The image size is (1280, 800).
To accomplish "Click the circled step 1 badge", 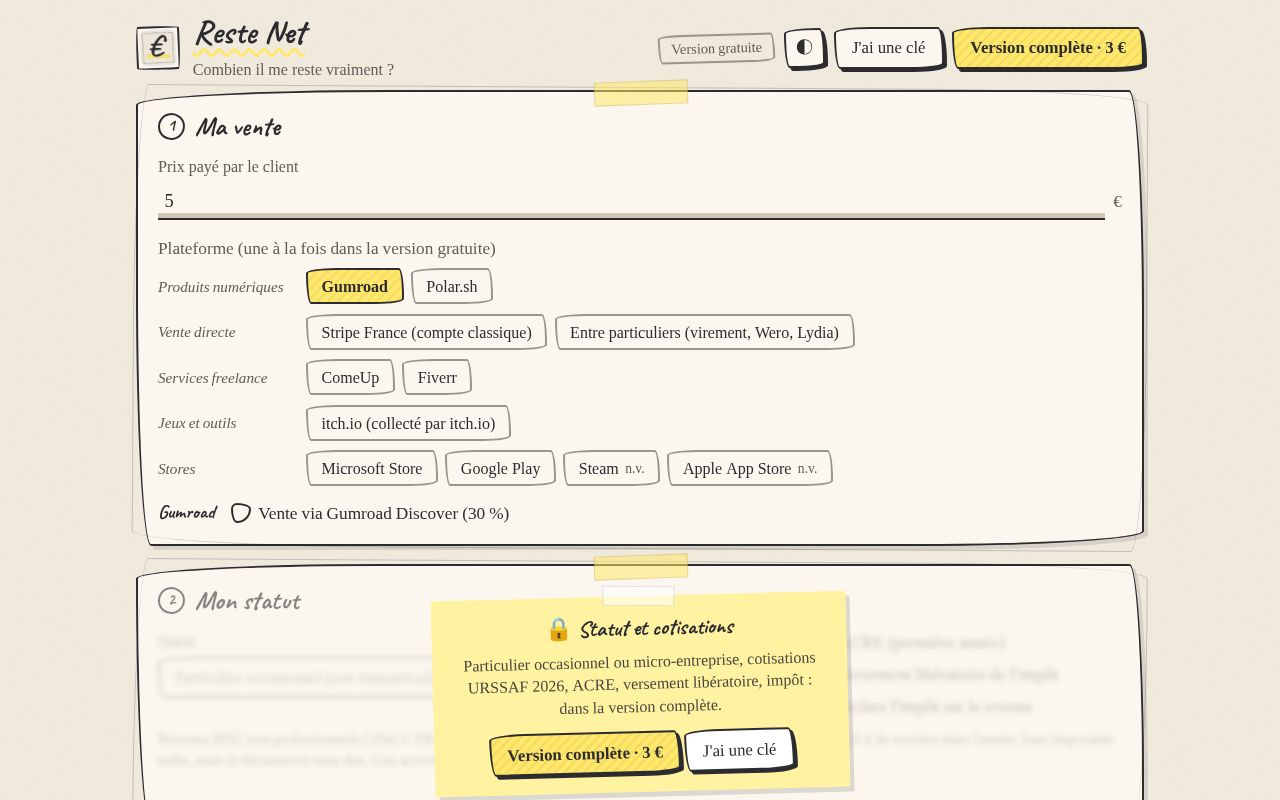I will [171, 126].
